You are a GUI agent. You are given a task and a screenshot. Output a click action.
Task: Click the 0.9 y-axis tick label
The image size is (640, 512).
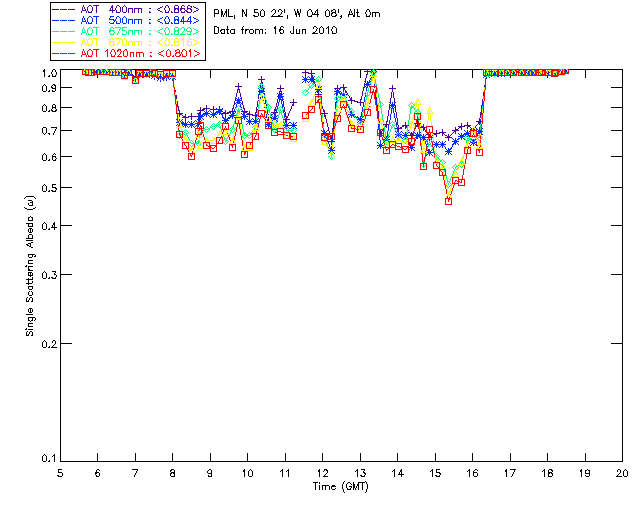click(49, 88)
